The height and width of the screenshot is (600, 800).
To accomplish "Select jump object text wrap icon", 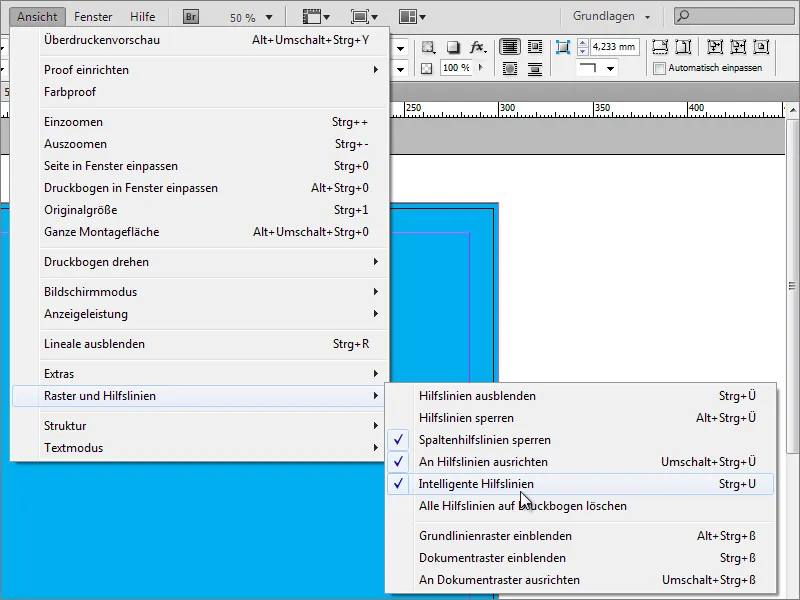I will (x=535, y=68).
